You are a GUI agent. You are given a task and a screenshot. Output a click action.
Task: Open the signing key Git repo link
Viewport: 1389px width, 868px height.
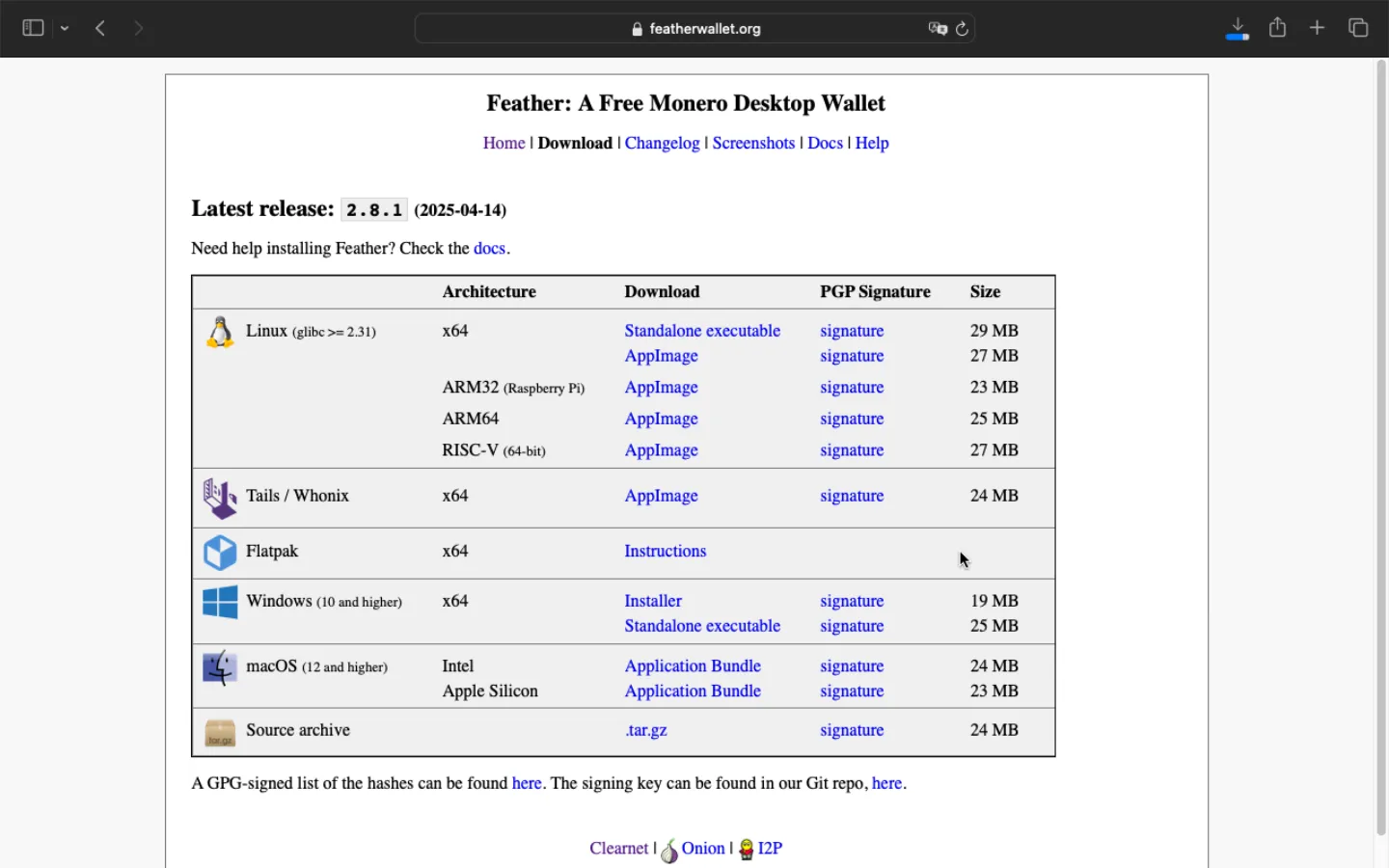(887, 783)
